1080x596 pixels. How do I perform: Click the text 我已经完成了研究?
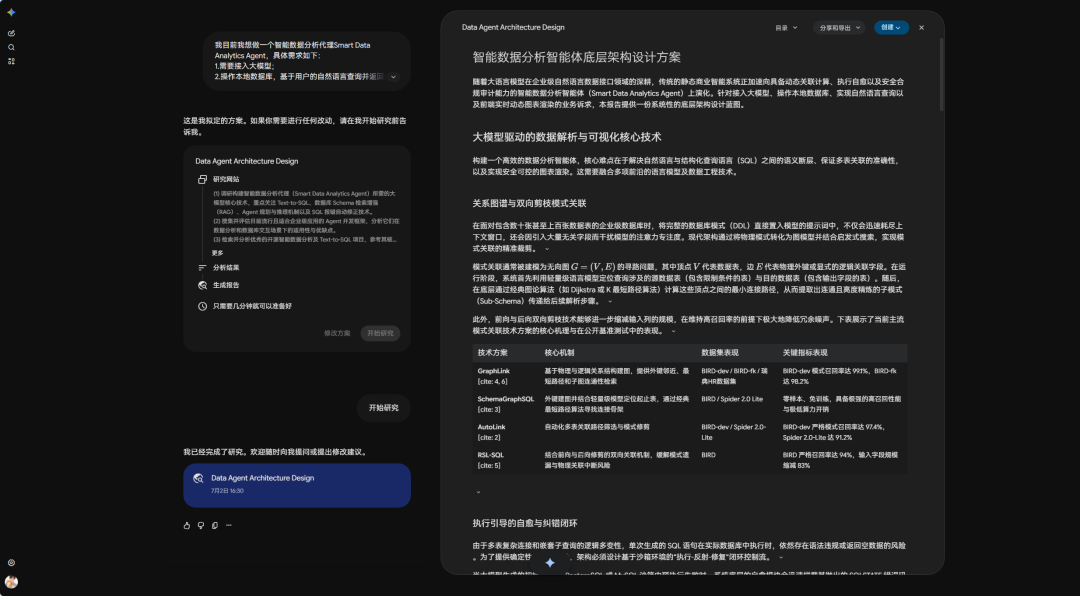215,452
